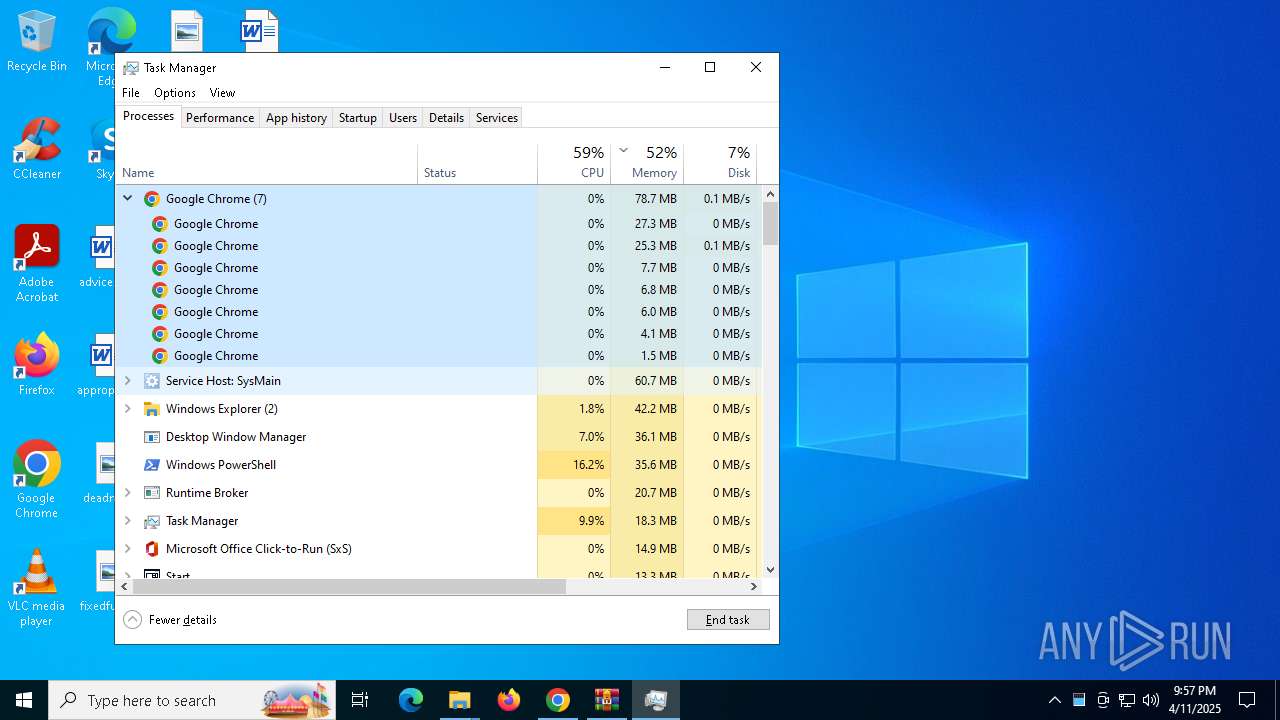Sort by the Status column header
The width and height of the screenshot is (1280, 720).
(x=478, y=164)
